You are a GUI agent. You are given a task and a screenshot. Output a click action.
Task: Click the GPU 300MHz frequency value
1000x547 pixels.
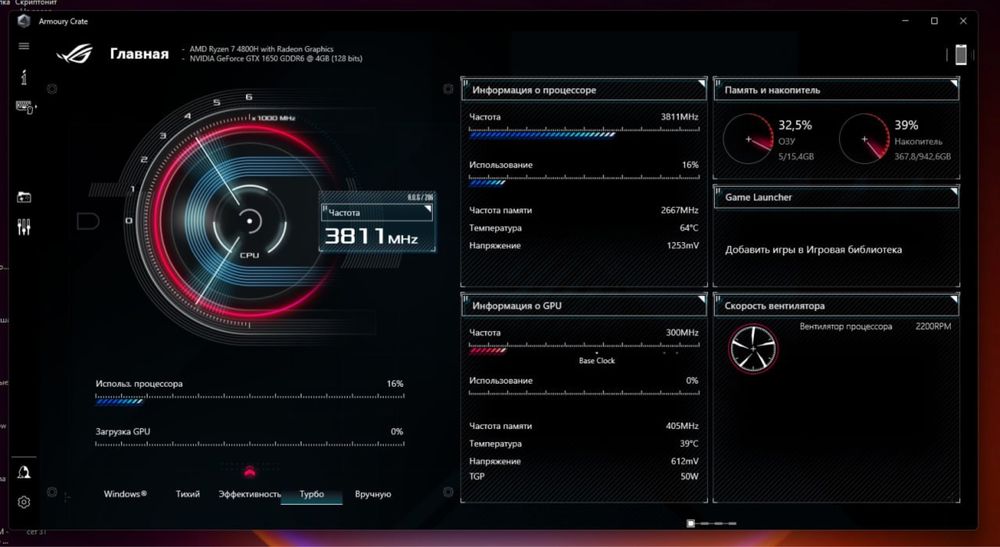[682, 333]
